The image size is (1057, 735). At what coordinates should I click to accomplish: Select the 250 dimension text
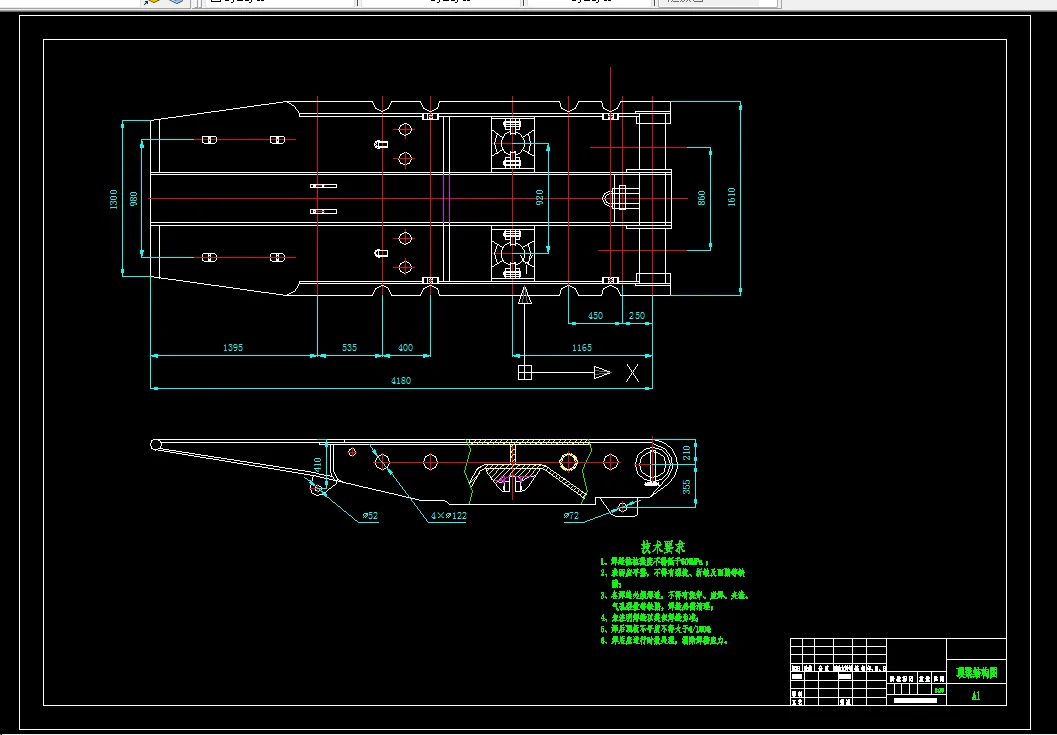636,316
